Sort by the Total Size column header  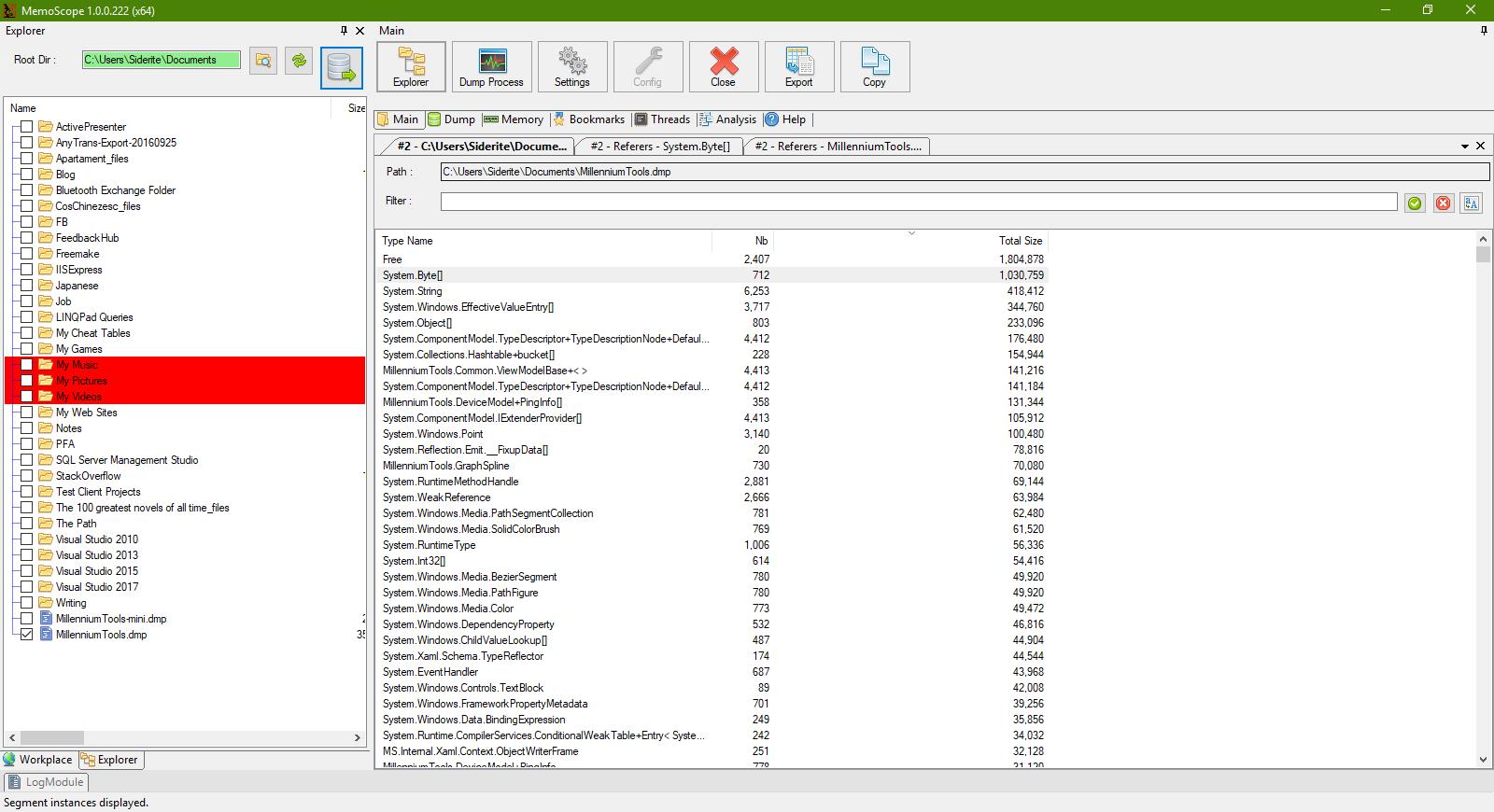pyautogui.click(x=1020, y=241)
